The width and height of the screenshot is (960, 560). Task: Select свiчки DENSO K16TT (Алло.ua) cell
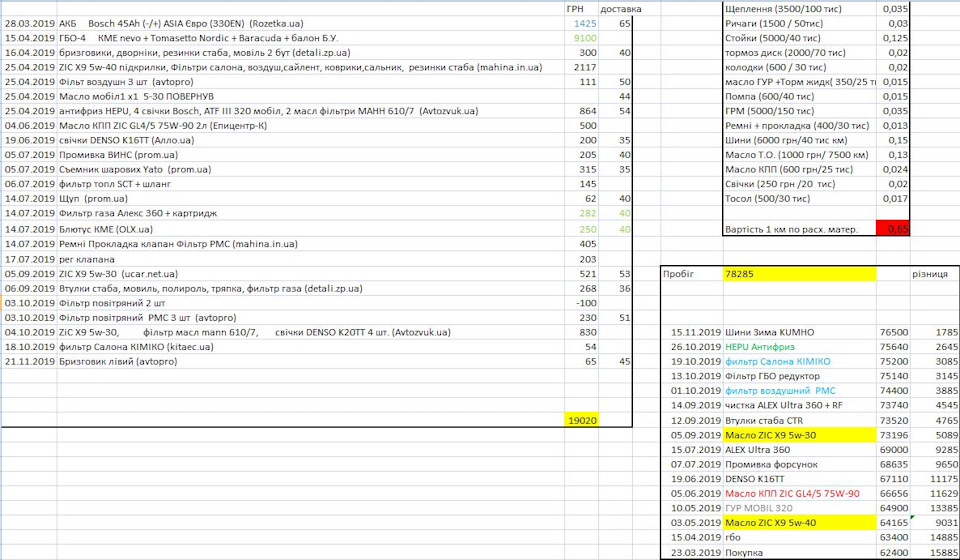click(x=310, y=140)
